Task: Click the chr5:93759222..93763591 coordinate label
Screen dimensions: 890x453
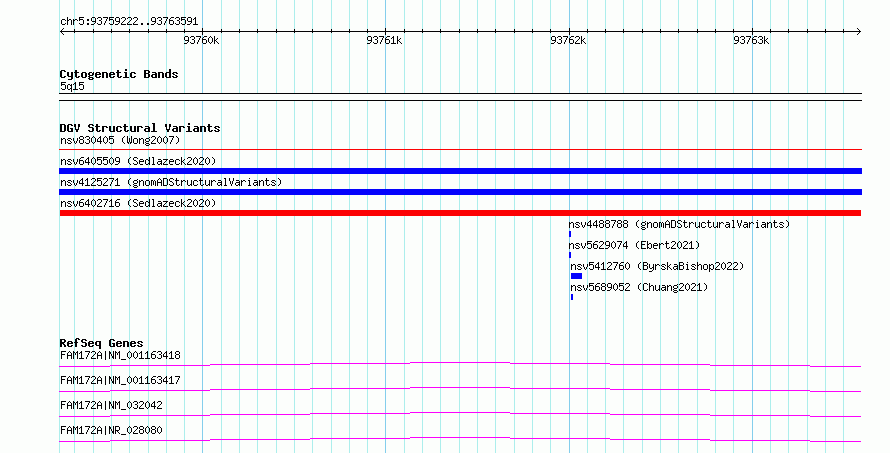Action: [x=129, y=22]
